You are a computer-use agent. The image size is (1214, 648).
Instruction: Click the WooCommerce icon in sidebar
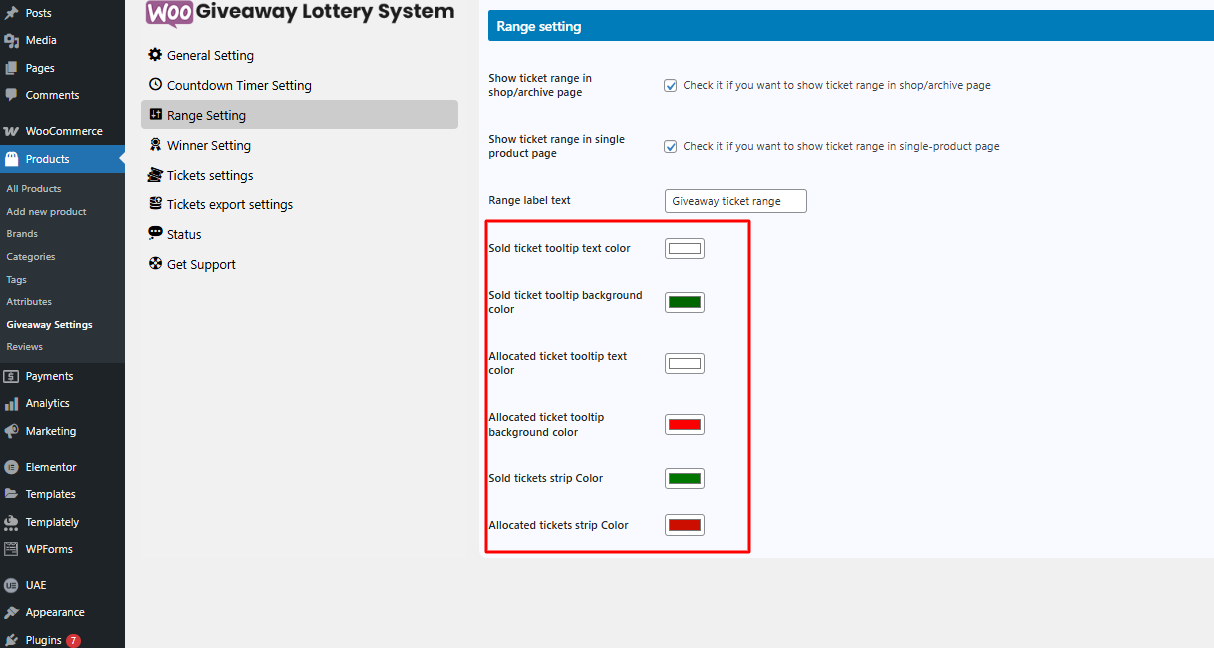tap(11, 131)
